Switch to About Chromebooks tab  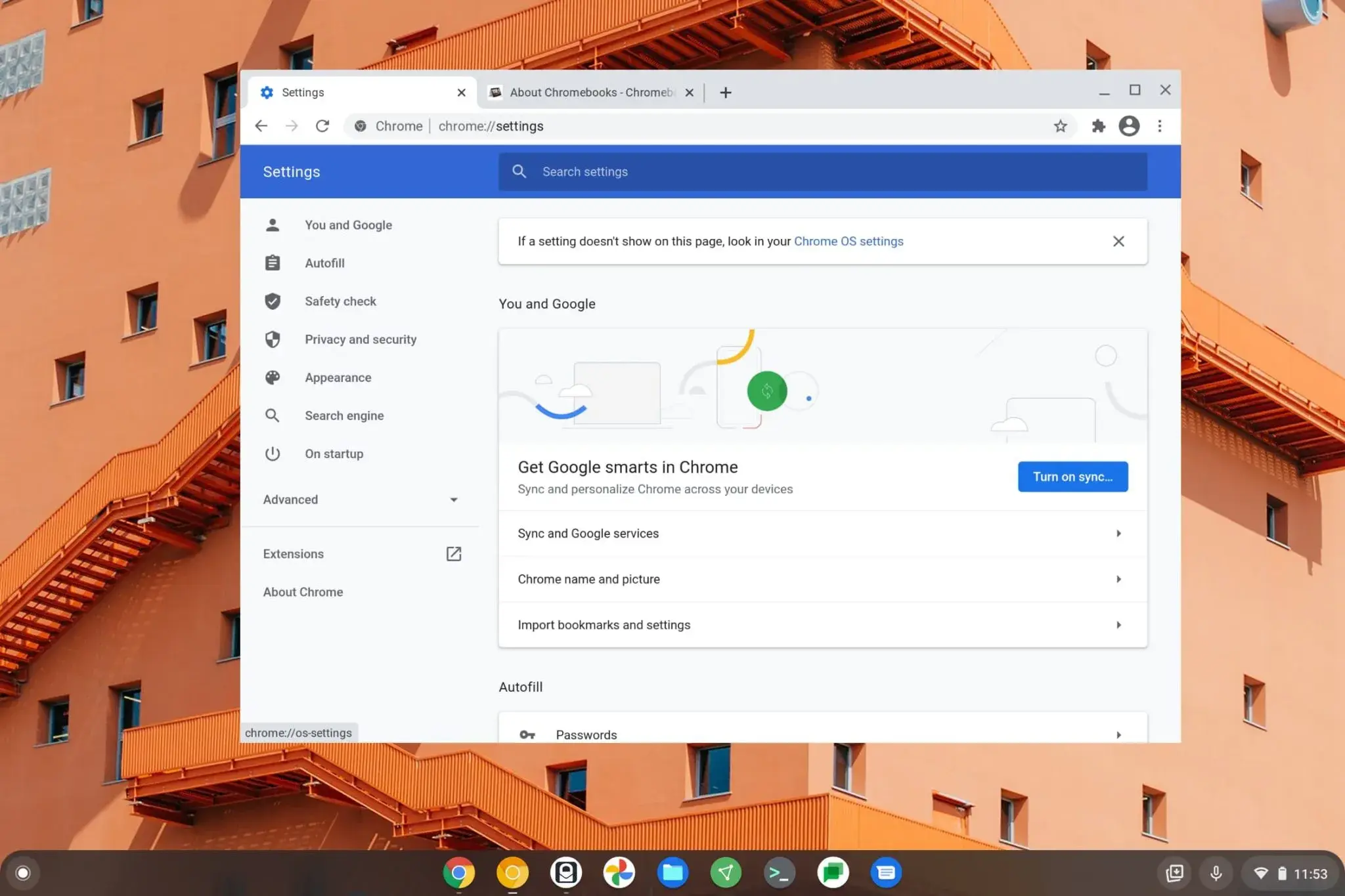[591, 93]
